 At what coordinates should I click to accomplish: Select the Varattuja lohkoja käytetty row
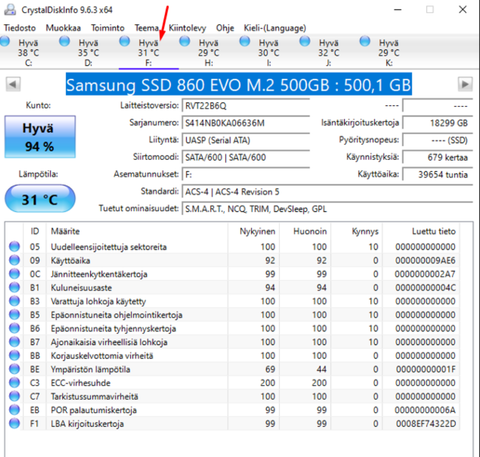233,301
